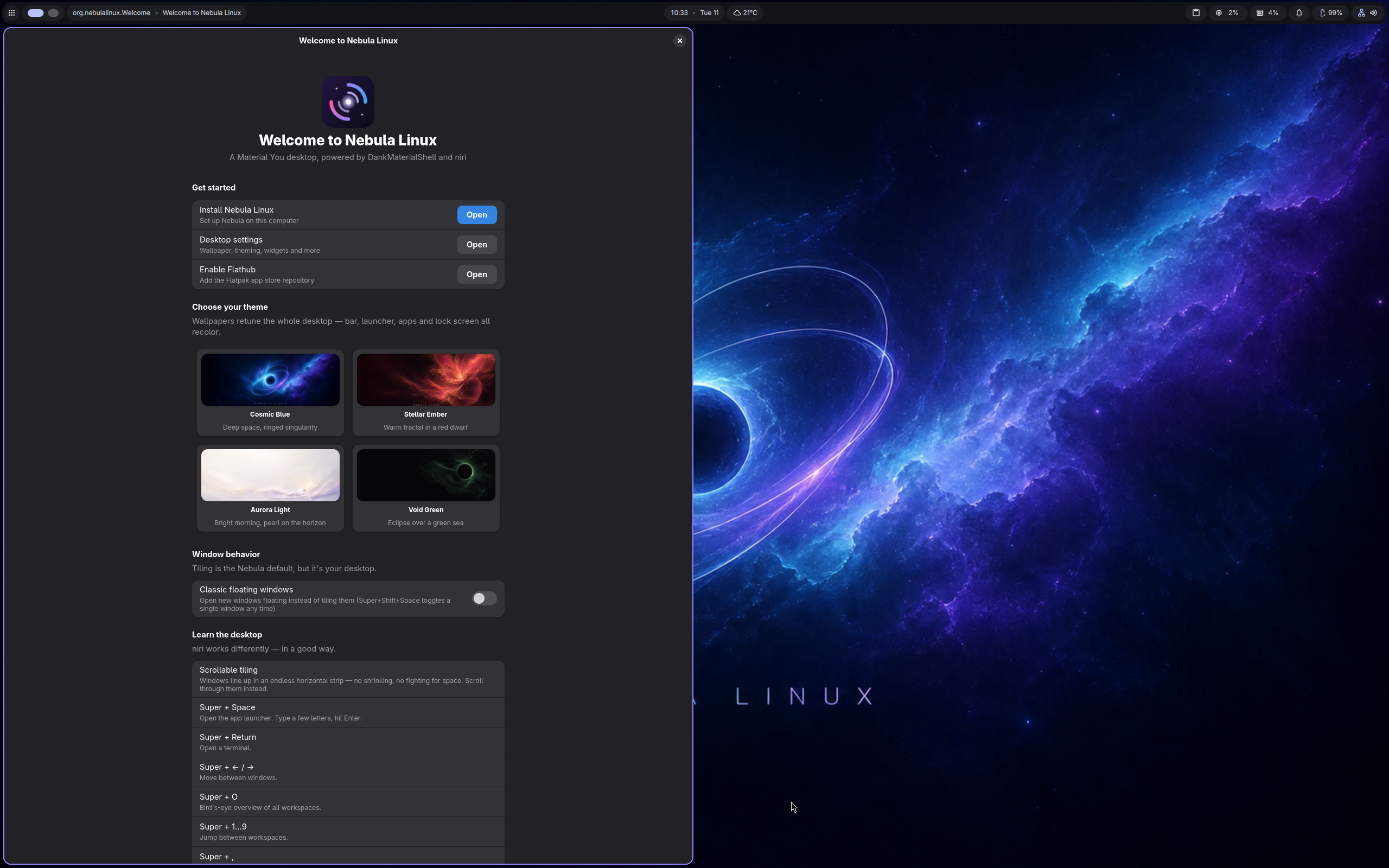The image size is (1389, 868).
Task: Open the notifications bell
Action: 1299,12
